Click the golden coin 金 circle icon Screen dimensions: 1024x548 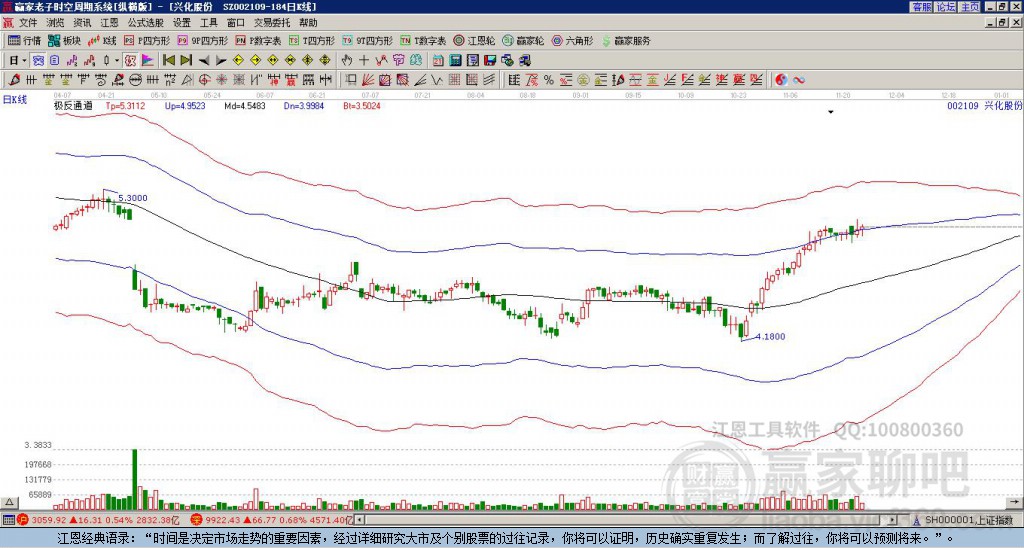tap(582, 80)
